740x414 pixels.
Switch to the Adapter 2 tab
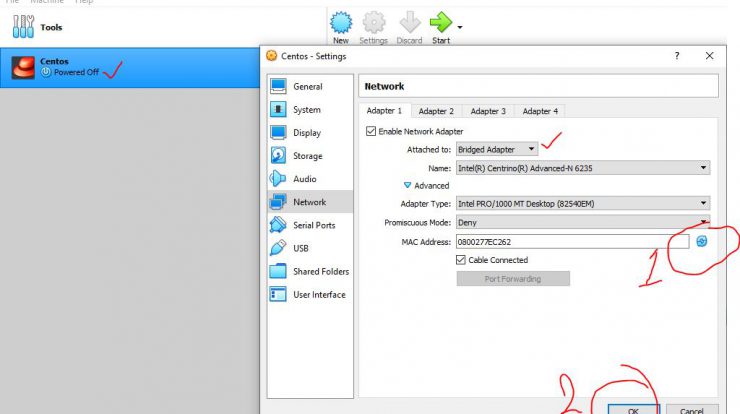436,111
